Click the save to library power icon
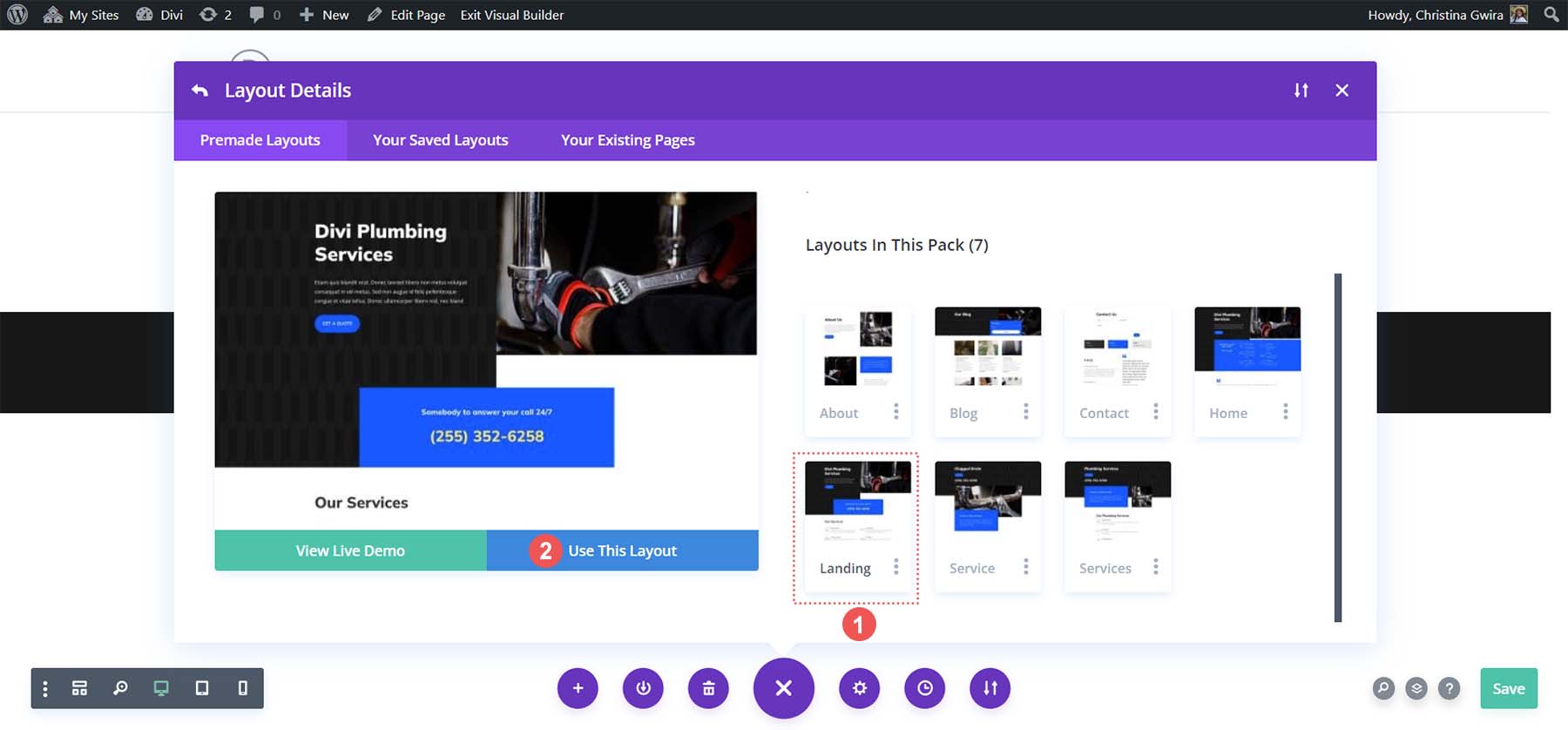 643,688
